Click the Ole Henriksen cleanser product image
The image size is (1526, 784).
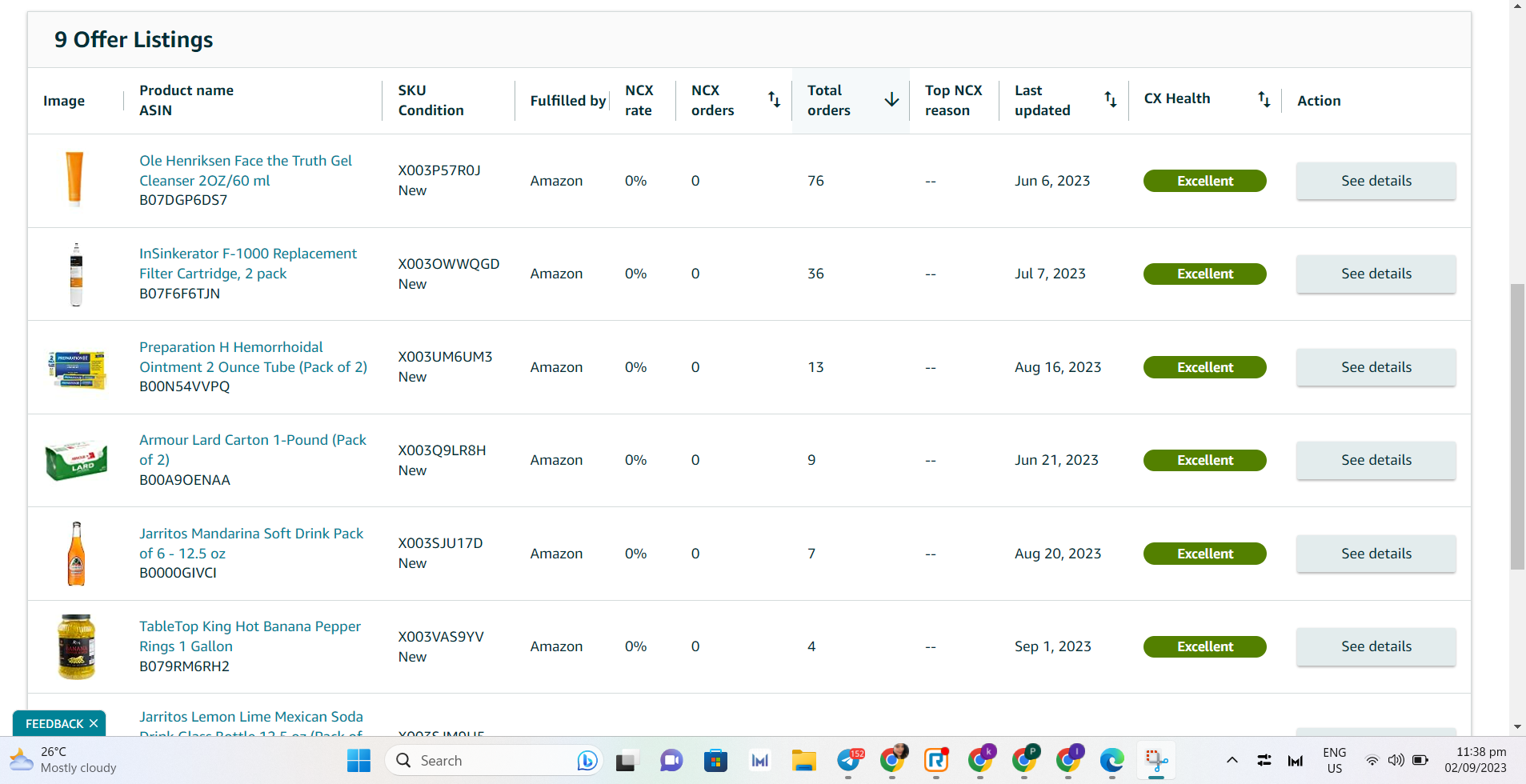pyautogui.click(x=74, y=179)
